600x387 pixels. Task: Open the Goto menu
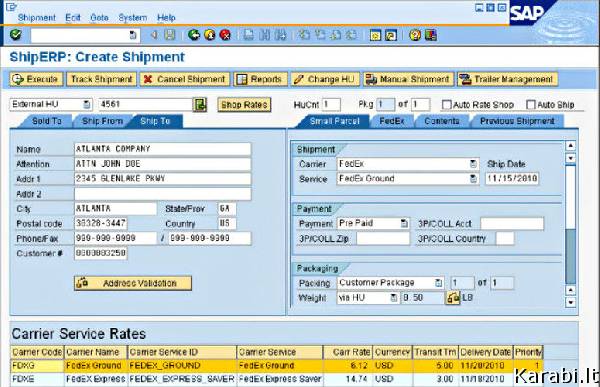[99, 18]
